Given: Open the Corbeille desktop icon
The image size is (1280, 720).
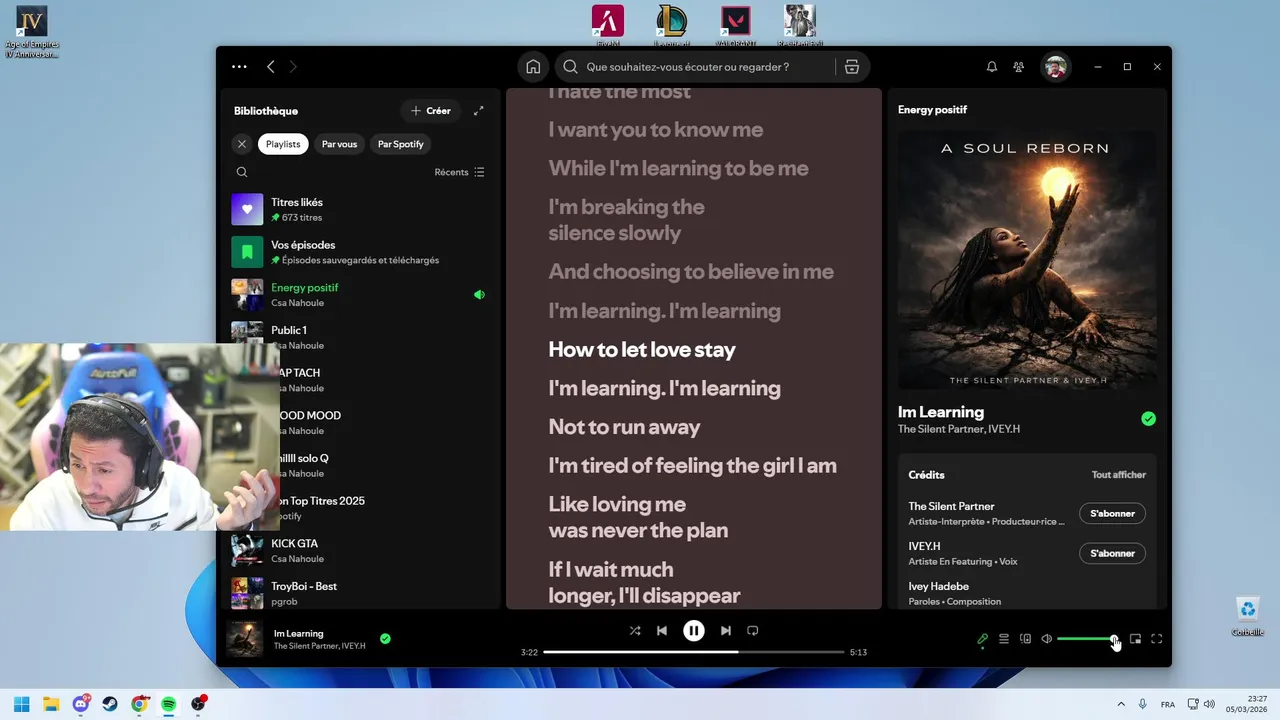Looking at the screenshot, I should (x=1247, y=616).
